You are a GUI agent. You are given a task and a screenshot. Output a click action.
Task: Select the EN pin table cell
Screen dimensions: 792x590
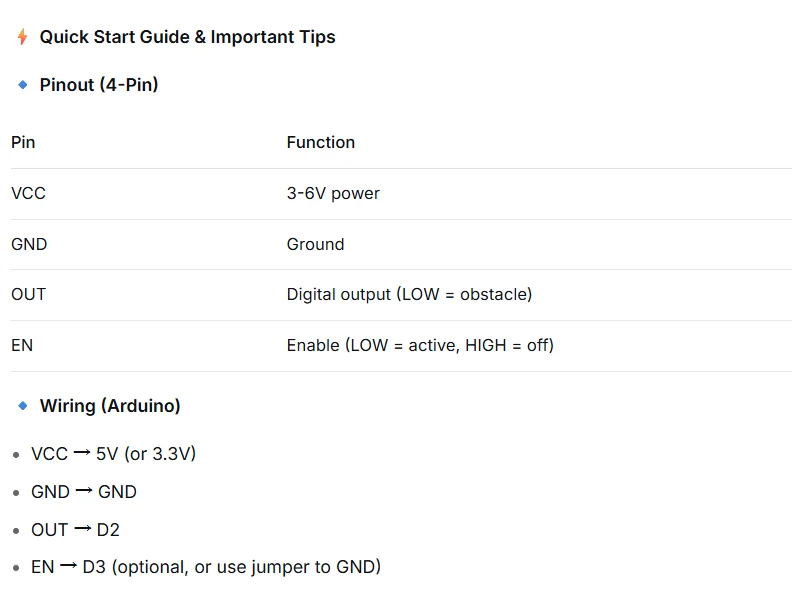tap(22, 346)
